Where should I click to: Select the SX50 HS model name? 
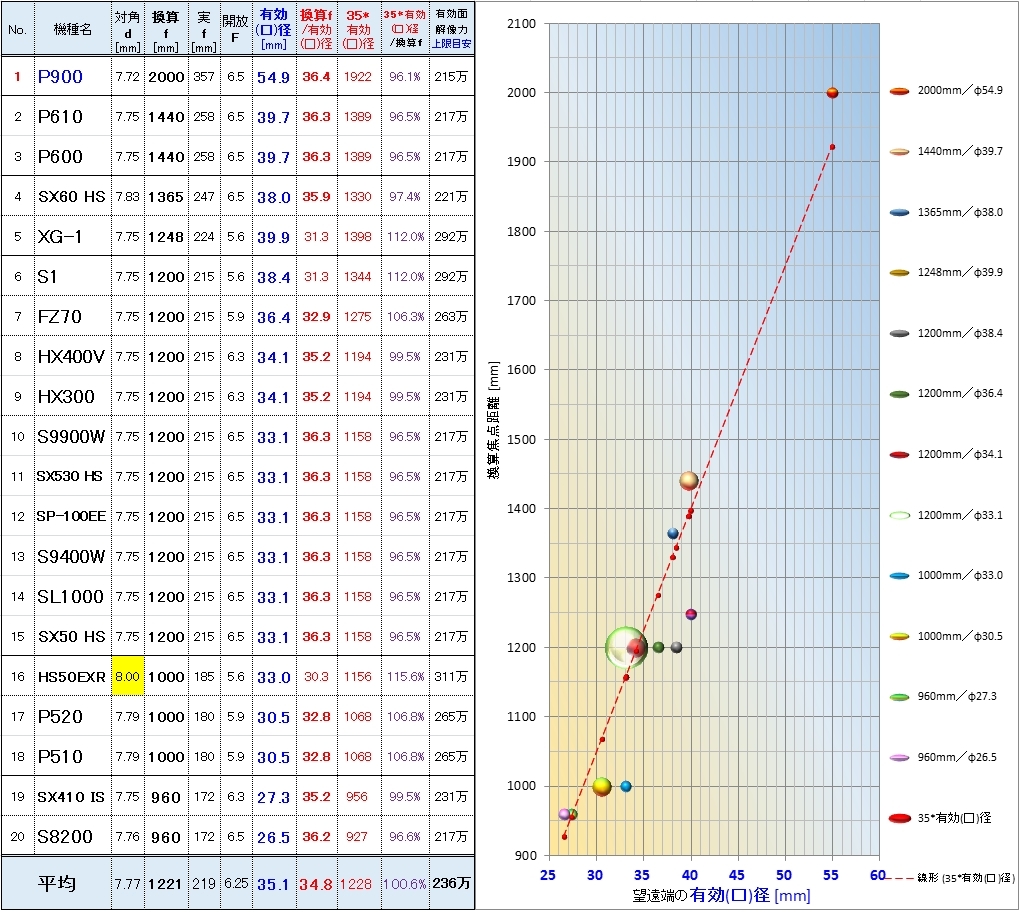[x=72, y=636]
